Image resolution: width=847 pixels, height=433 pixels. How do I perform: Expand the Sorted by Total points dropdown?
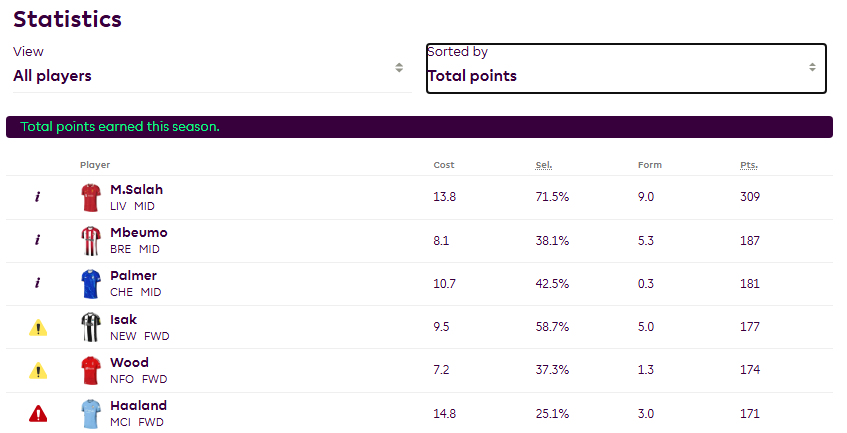coord(626,68)
